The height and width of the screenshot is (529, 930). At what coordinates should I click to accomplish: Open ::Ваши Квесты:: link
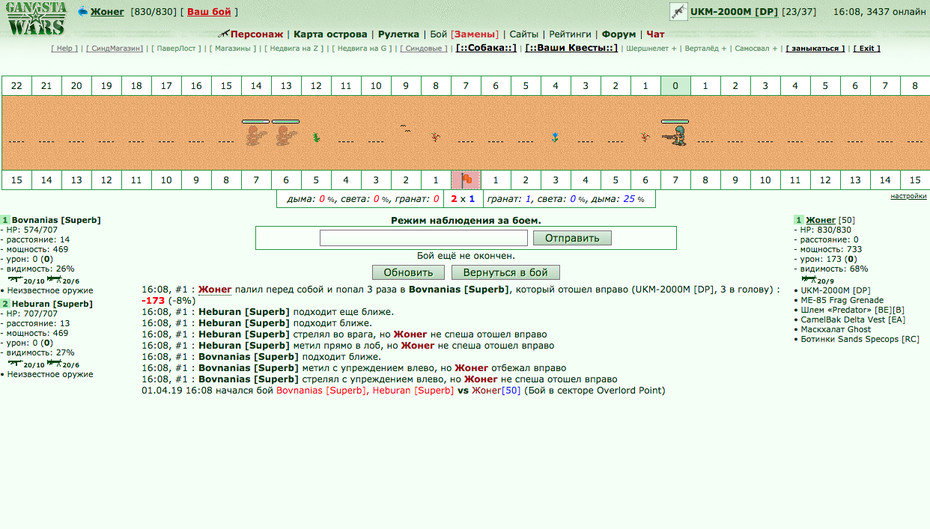pos(571,48)
